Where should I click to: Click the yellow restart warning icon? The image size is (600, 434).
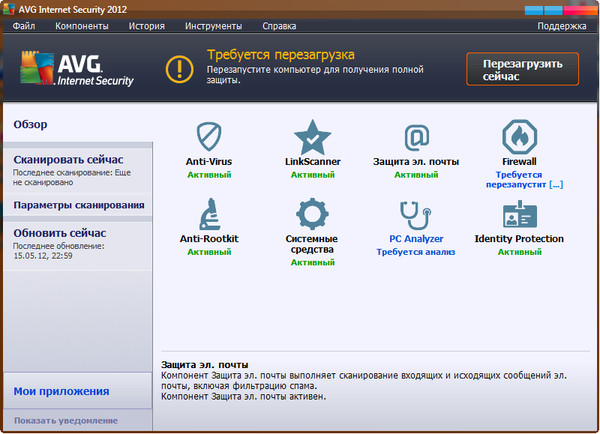coord(179,68)
